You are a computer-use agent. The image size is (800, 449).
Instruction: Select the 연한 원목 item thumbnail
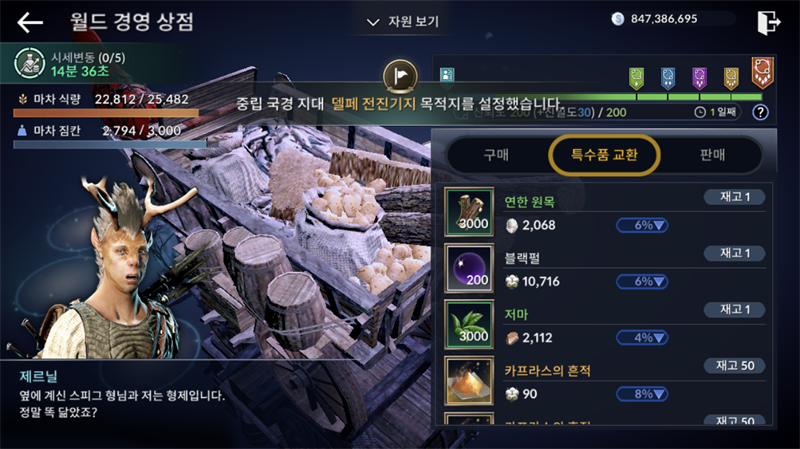coord(469,212)
